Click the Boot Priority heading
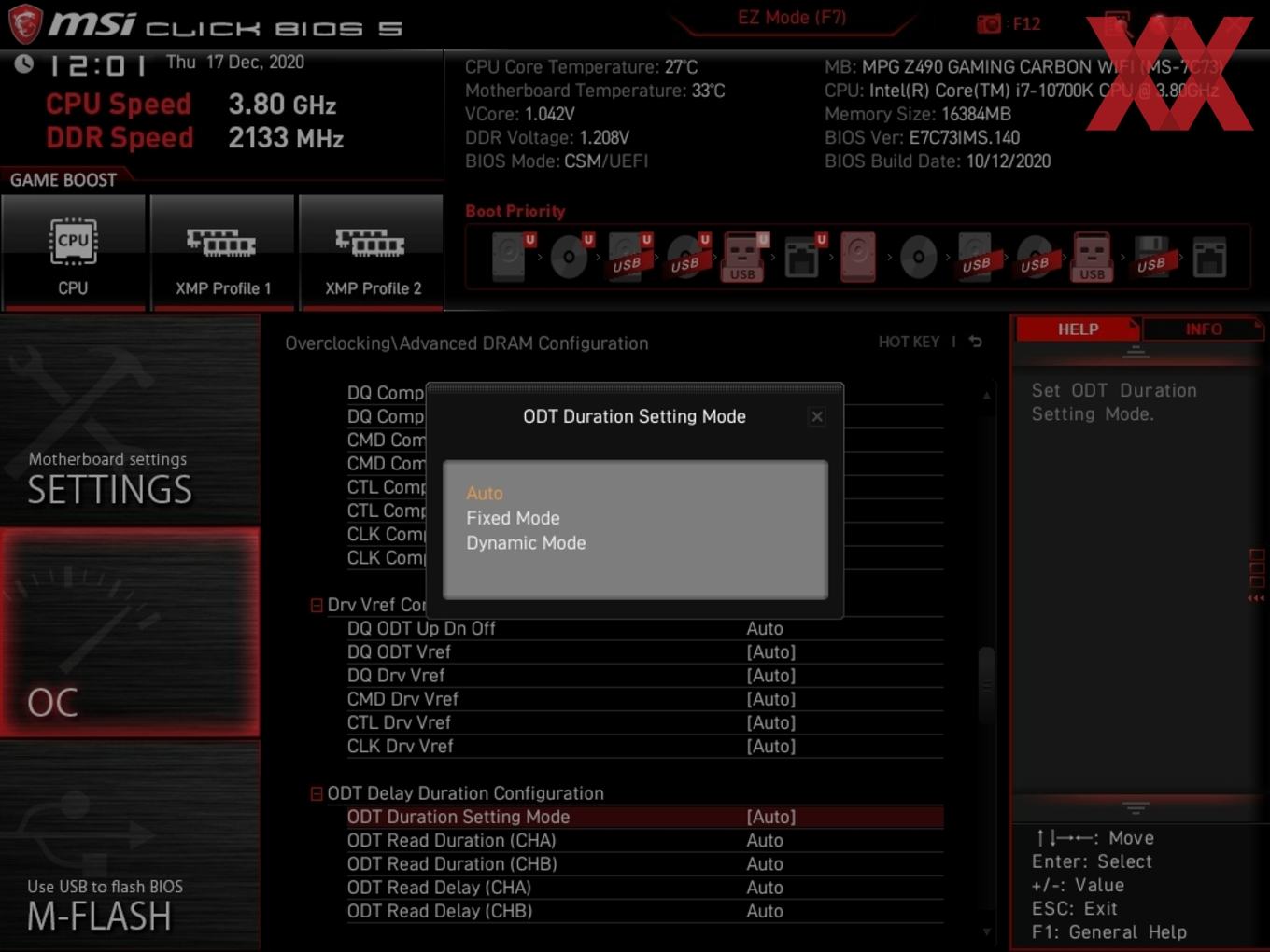Screen dimensions: 1270x952 tap(515, 211)
